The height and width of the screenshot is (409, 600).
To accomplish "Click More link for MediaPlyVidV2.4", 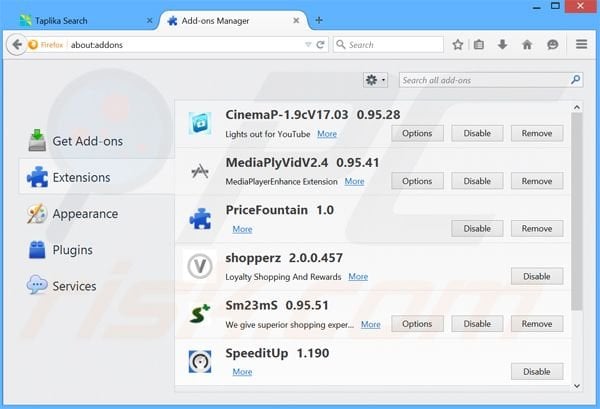I will click(x=354, y=181).
